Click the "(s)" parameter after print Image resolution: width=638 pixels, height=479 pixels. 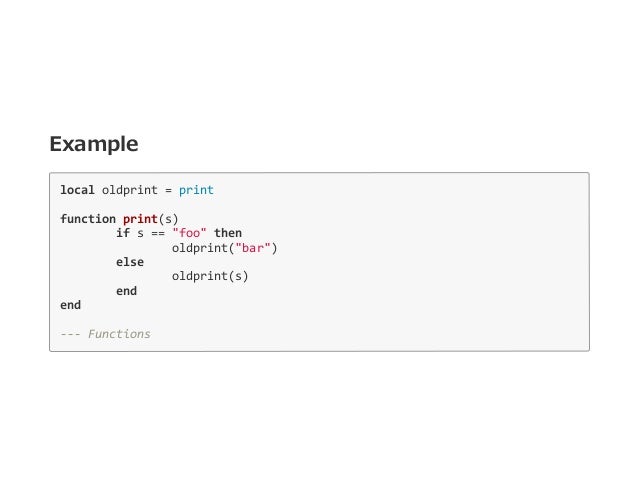coord(168,218)
